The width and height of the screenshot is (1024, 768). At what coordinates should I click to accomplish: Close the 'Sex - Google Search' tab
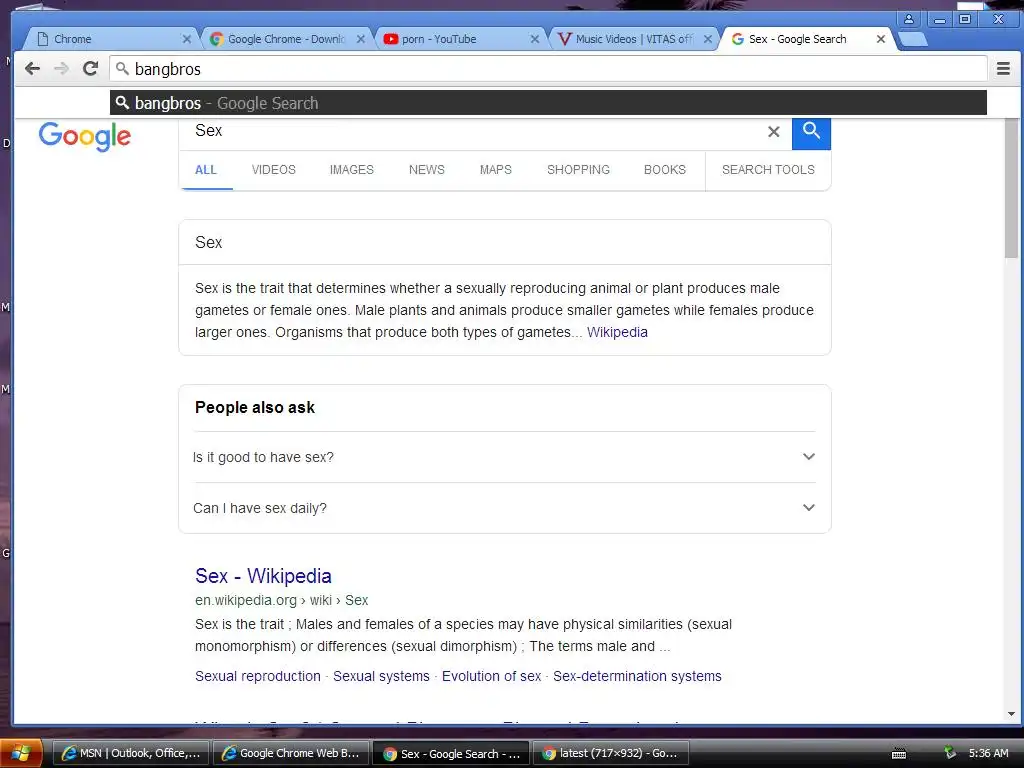point(880,39)
